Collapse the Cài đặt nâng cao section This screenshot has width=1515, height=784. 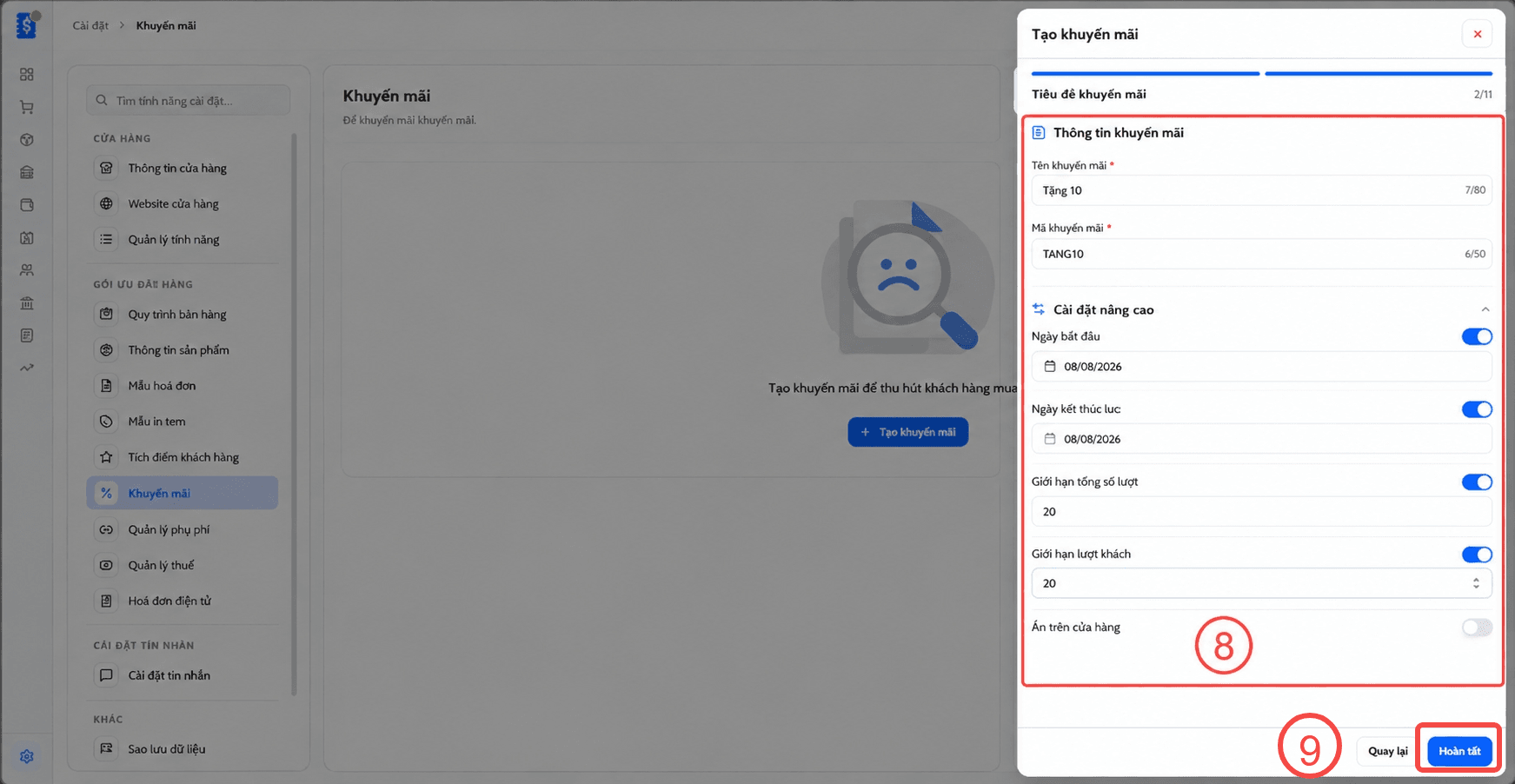1485,309
